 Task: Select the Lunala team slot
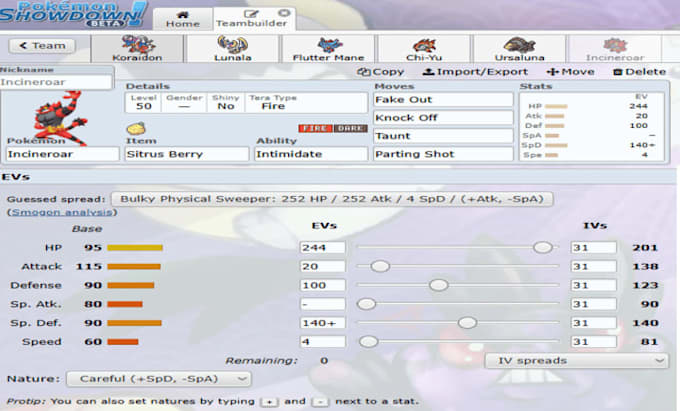(232, 49)
